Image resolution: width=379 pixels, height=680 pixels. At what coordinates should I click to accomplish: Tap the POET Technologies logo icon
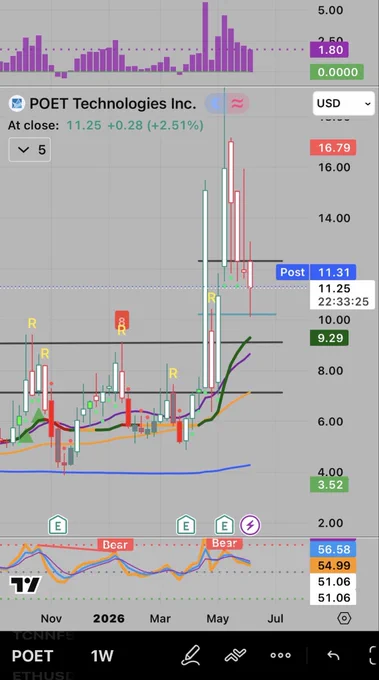[17, 103]
